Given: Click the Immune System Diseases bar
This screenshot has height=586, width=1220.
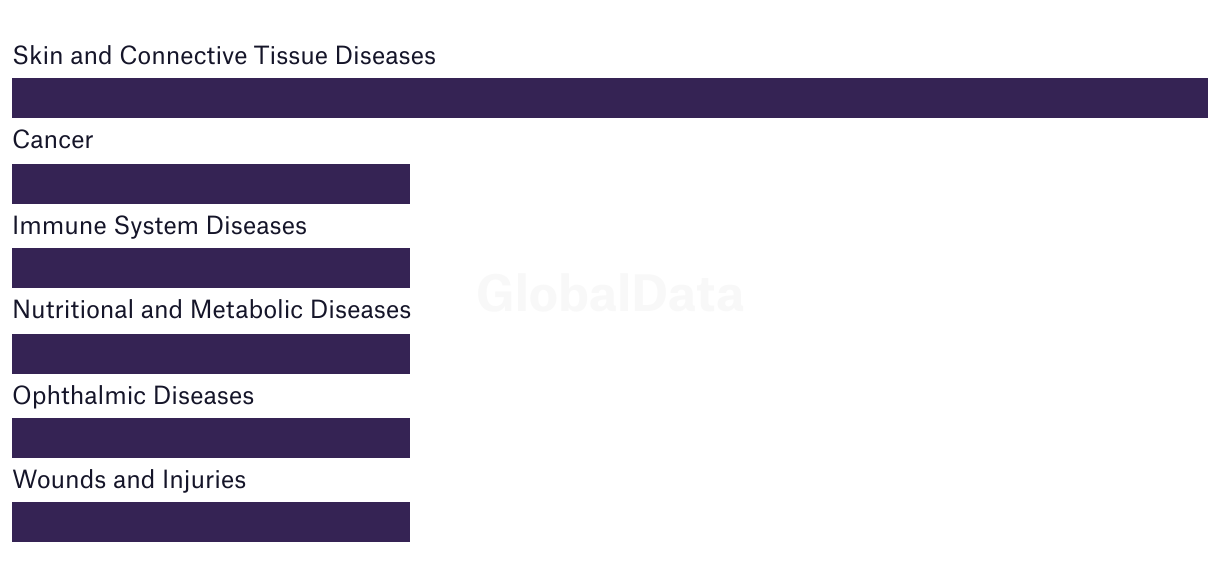Looking at the screenshot, I should (211, 268).
